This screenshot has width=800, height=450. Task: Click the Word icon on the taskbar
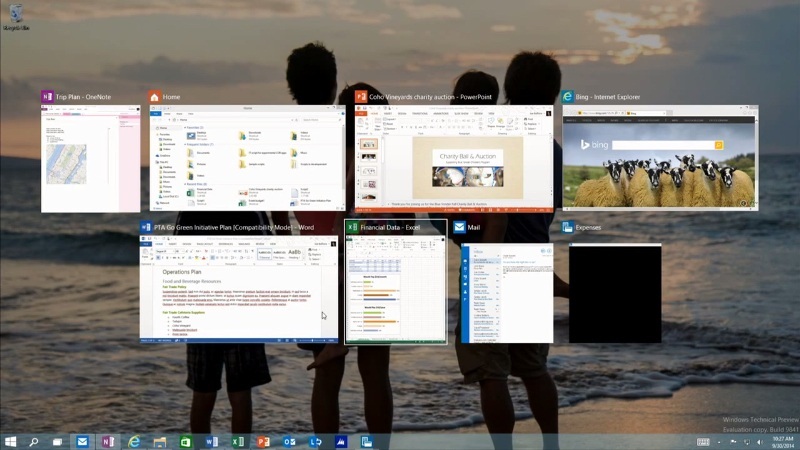[212, 441]
